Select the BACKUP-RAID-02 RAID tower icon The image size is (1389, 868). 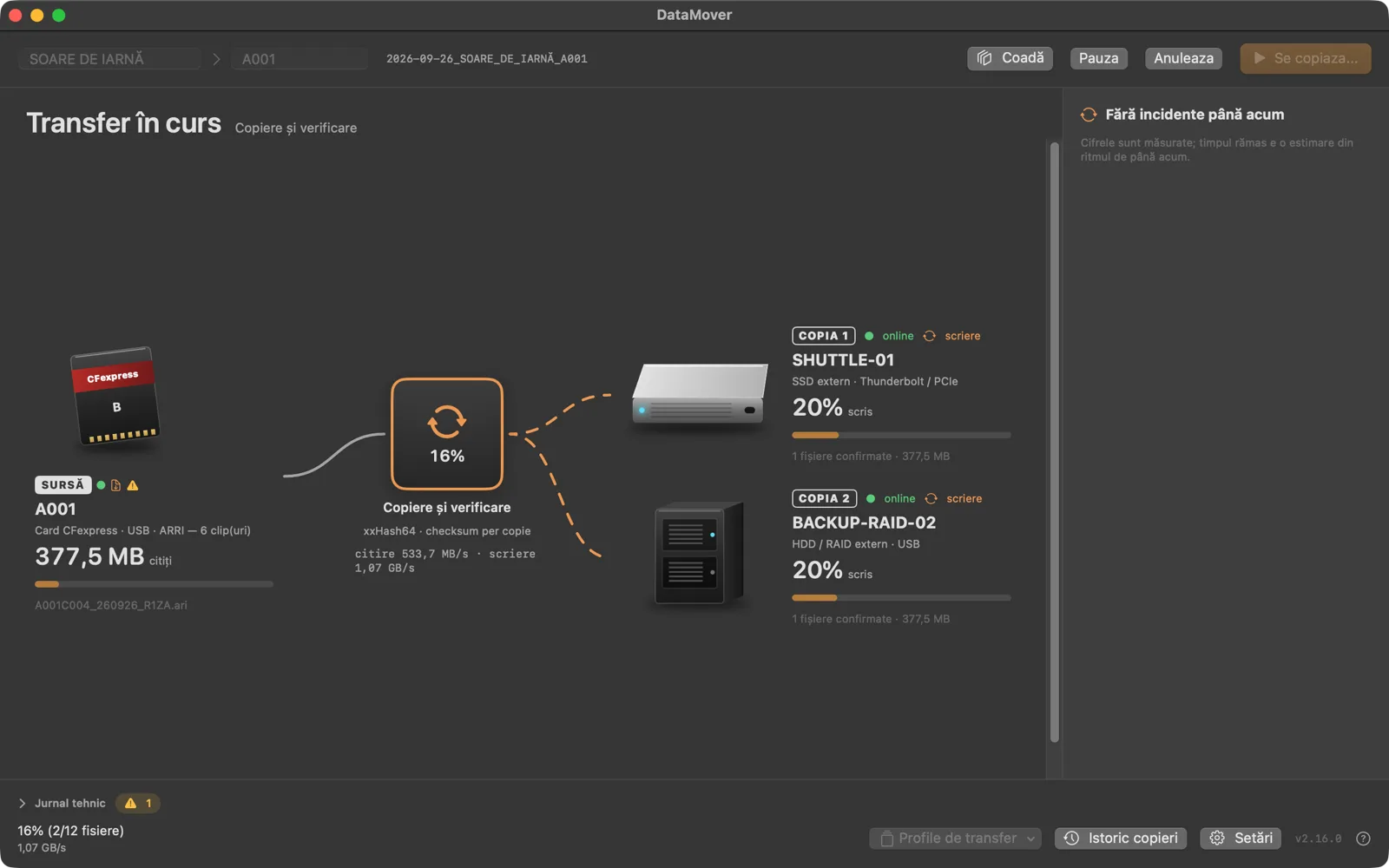pos(699,553)
